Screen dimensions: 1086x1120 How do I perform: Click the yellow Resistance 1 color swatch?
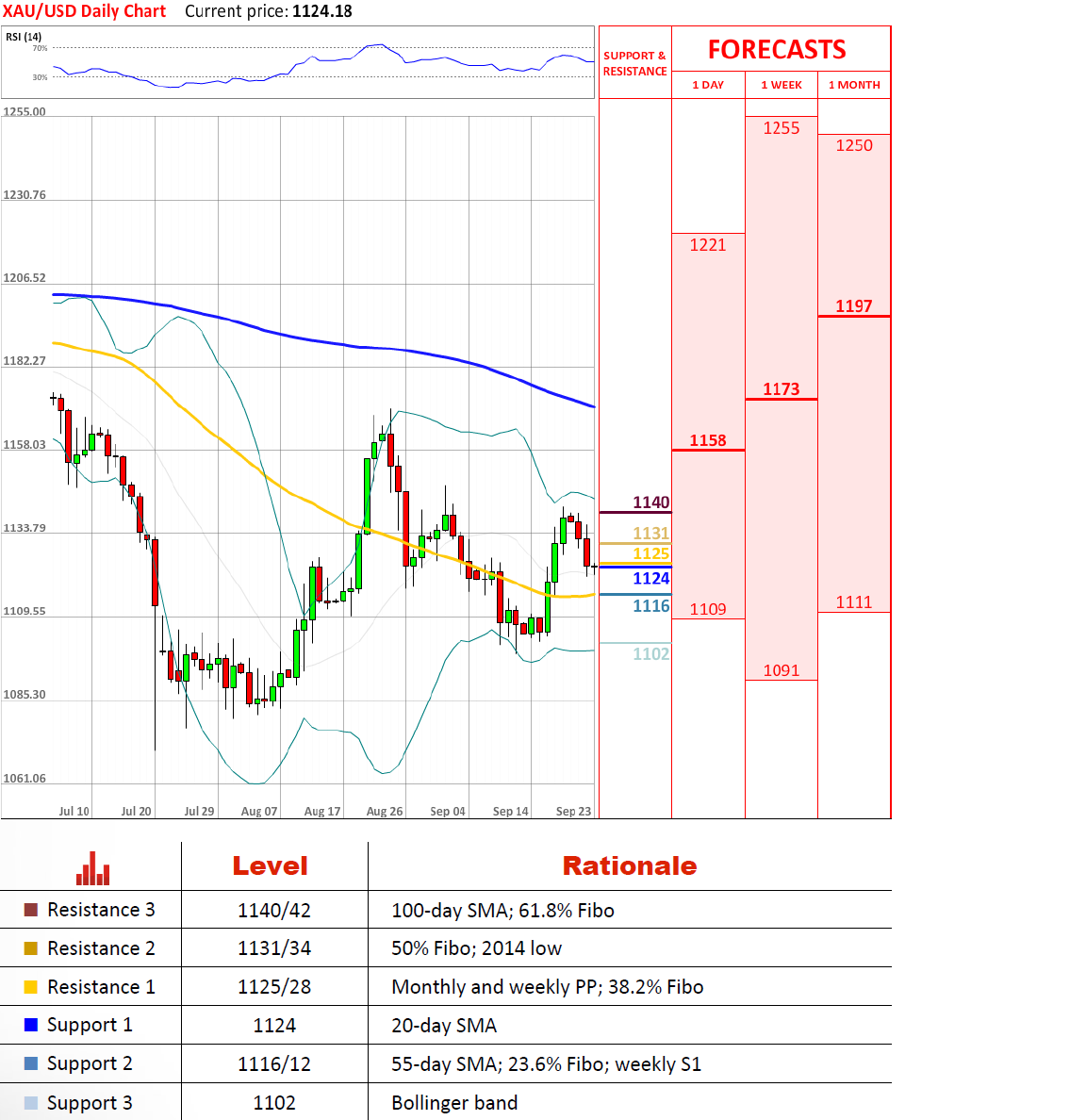click(31, 987)
